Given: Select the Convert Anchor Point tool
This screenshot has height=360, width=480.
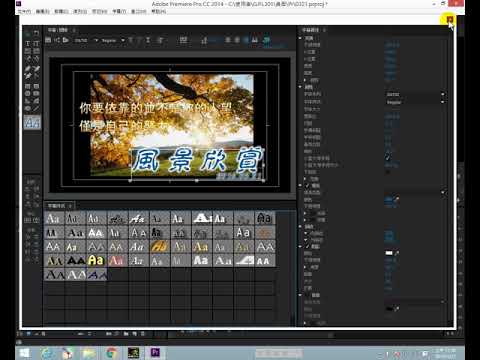Looking at the screenshot, I should 36,76.
